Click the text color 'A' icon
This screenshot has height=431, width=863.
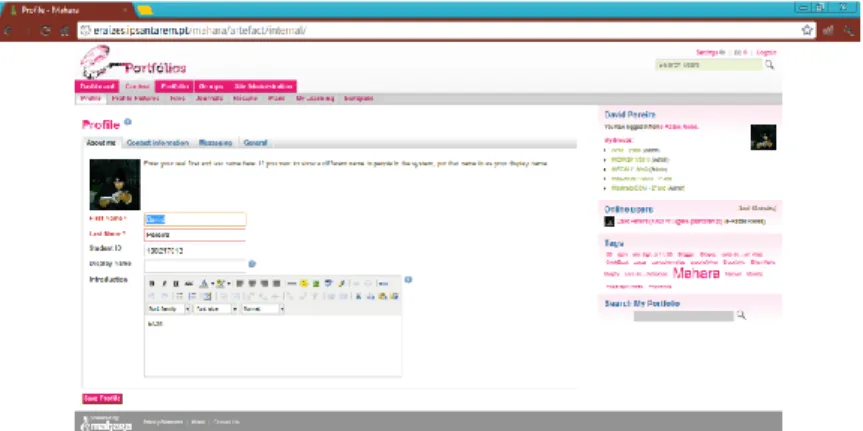(204, 283)
